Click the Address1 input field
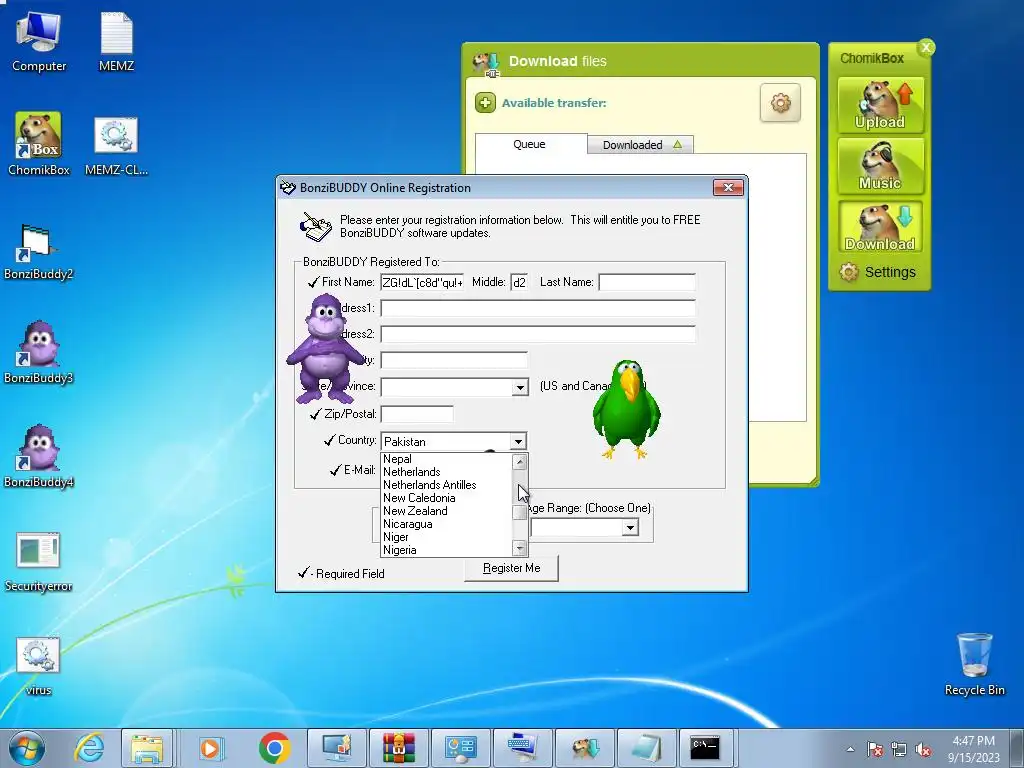The image size is (1024, 768). (x=538, y=308)
